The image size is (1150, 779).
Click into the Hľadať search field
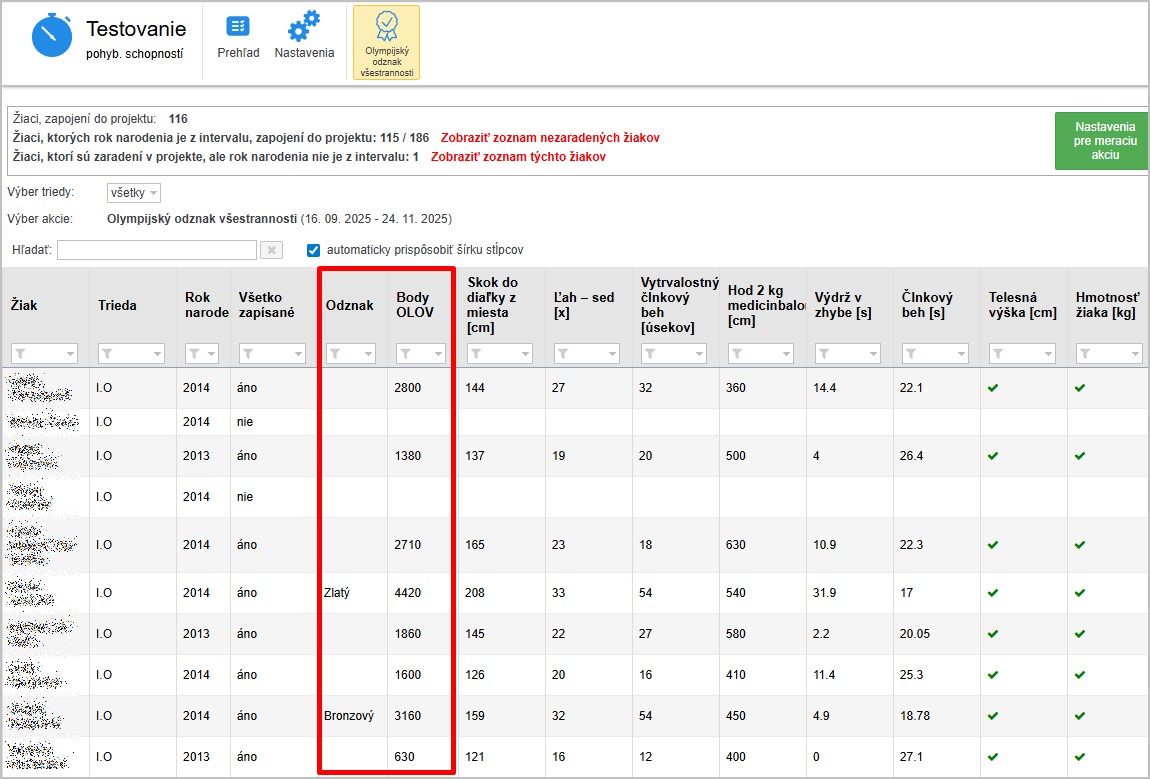coord(157,250)
